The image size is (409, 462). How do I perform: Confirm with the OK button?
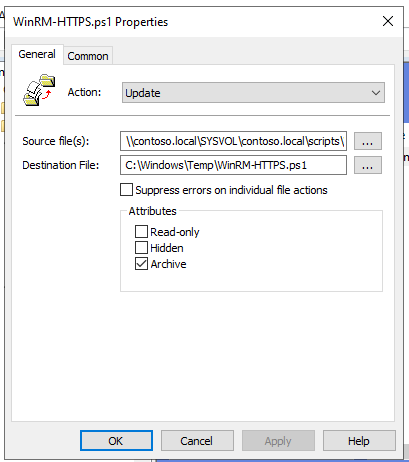point(116,441)
